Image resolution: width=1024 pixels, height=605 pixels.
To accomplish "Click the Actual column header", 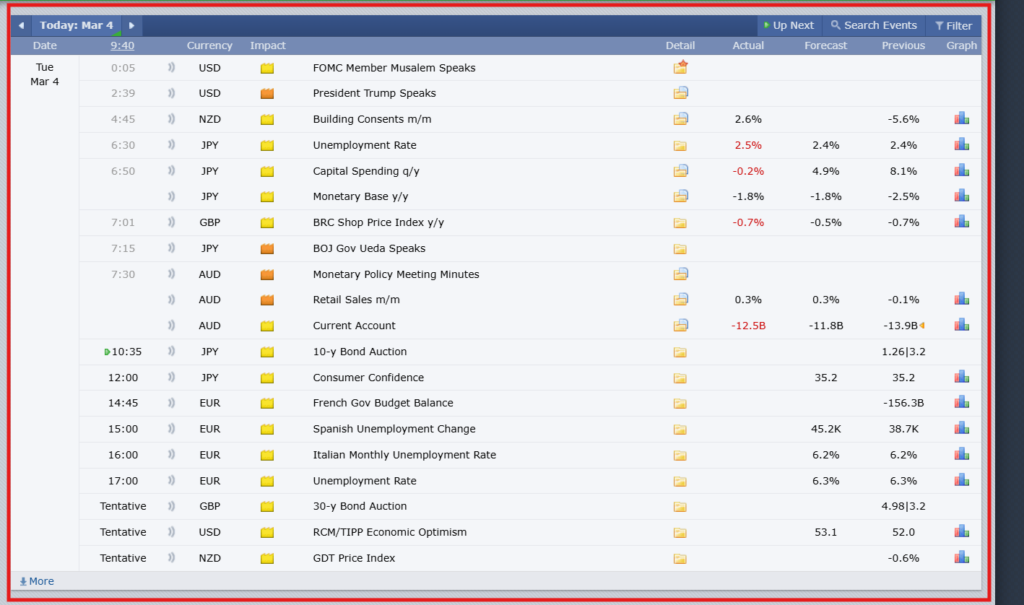I will [748, 45].
